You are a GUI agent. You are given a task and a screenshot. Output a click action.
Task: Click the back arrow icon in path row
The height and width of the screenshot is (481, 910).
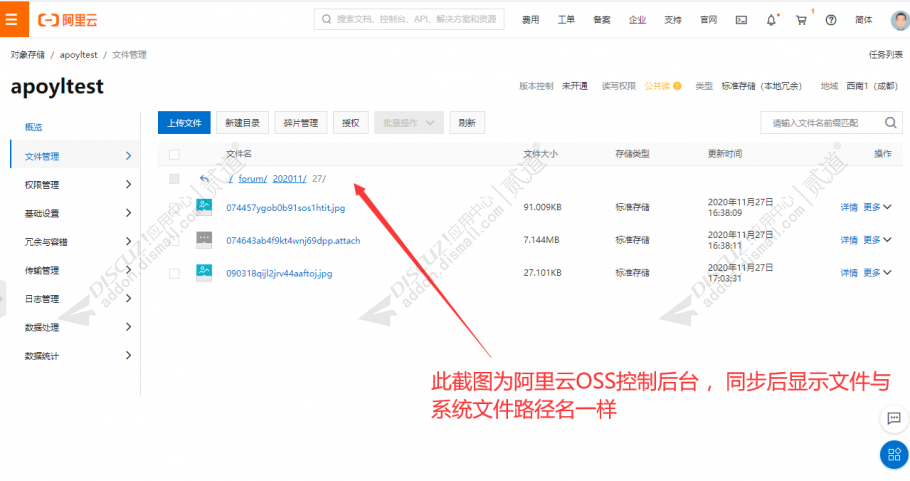(x=204, y=179)
